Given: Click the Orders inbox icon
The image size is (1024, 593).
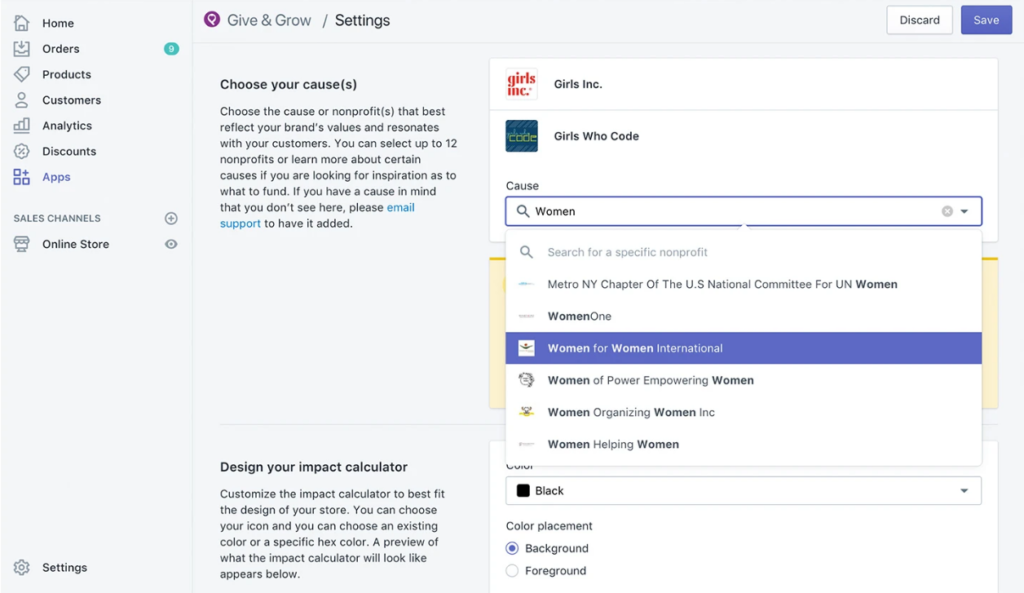Looking at the screenshot, I should (22, 48).
